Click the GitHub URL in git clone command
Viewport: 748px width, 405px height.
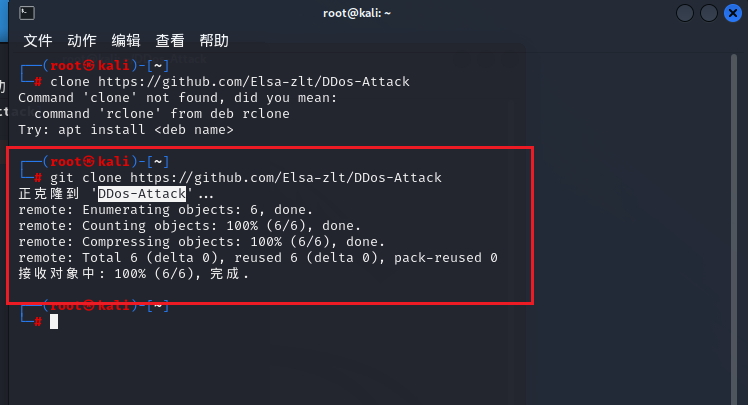pyautogui.click(x=286, y=177)
